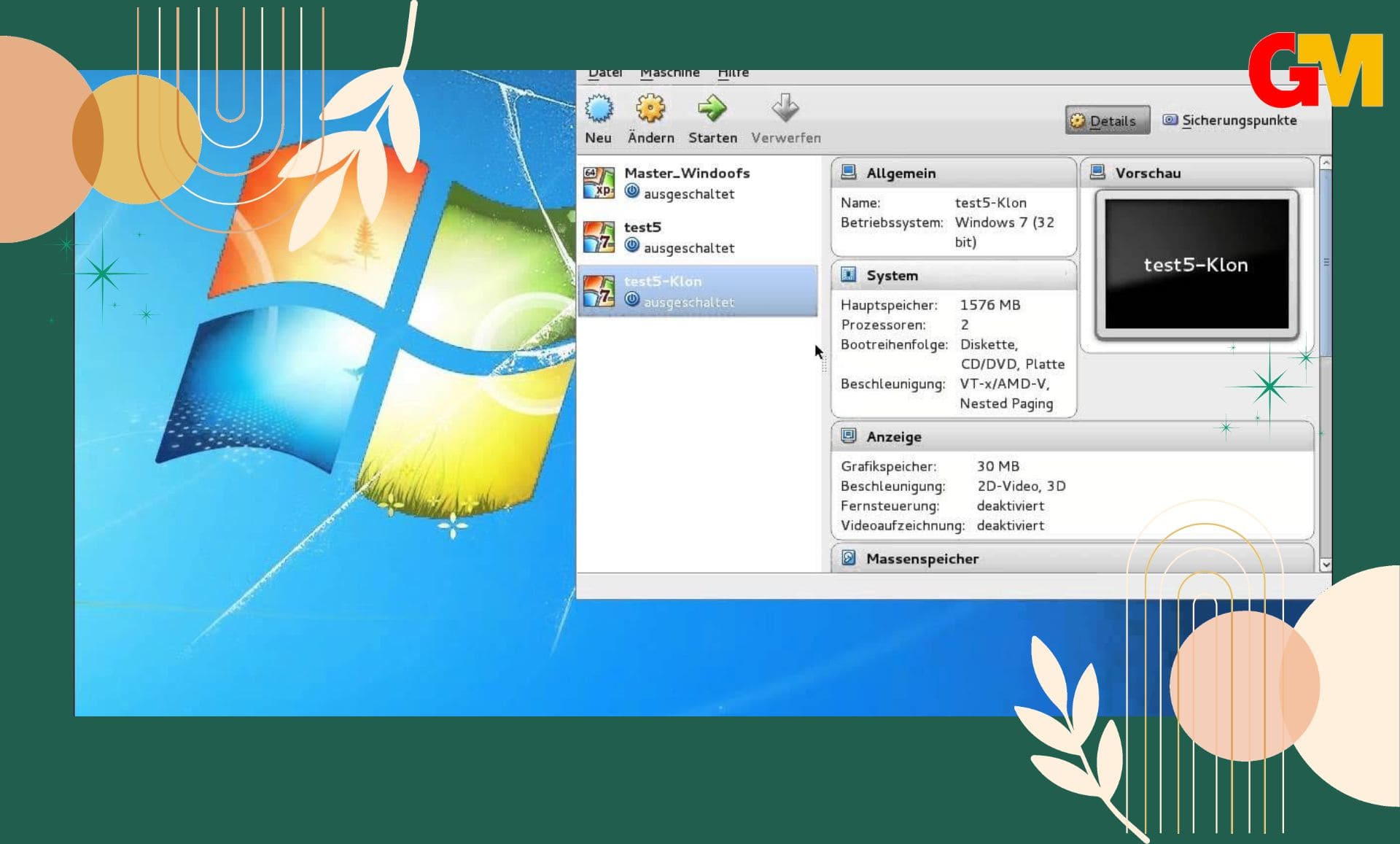Viewport: 1400px width, 844px height.
Task: Click power state icon under test5
Action: pyautogui.click(x=632, y=246)
